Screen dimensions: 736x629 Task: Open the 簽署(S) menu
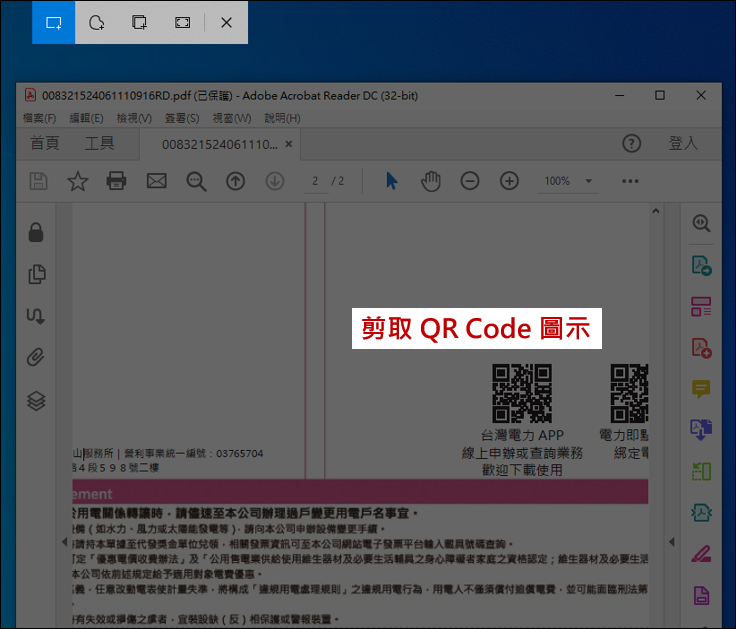[182, 118]
